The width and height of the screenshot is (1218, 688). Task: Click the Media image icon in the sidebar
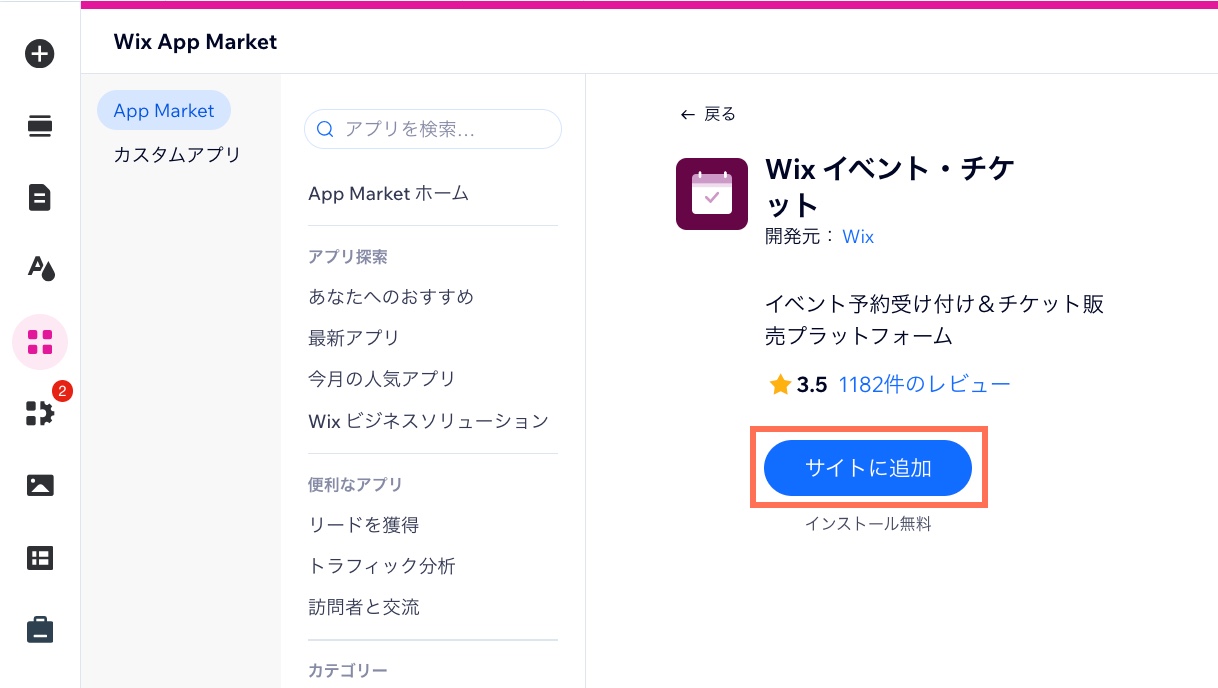pyautogui.click(x=39, y=485)
